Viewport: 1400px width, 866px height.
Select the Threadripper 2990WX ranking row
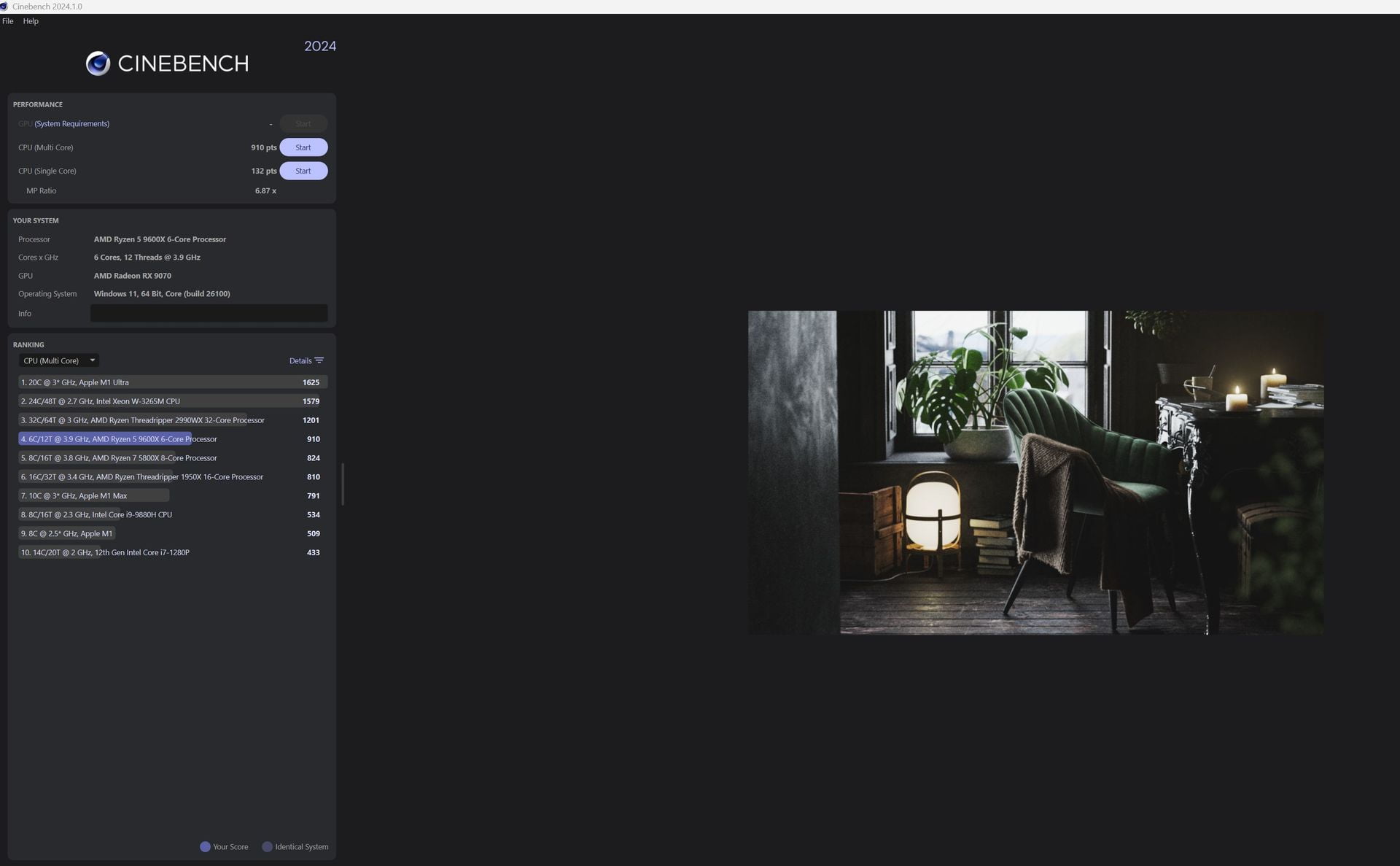(173, 420)
